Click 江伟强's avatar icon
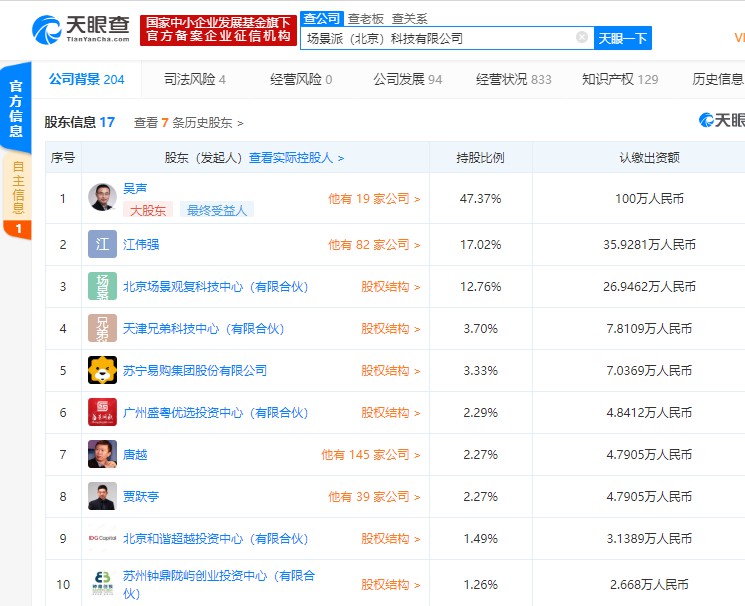 (x=102, y=244)
